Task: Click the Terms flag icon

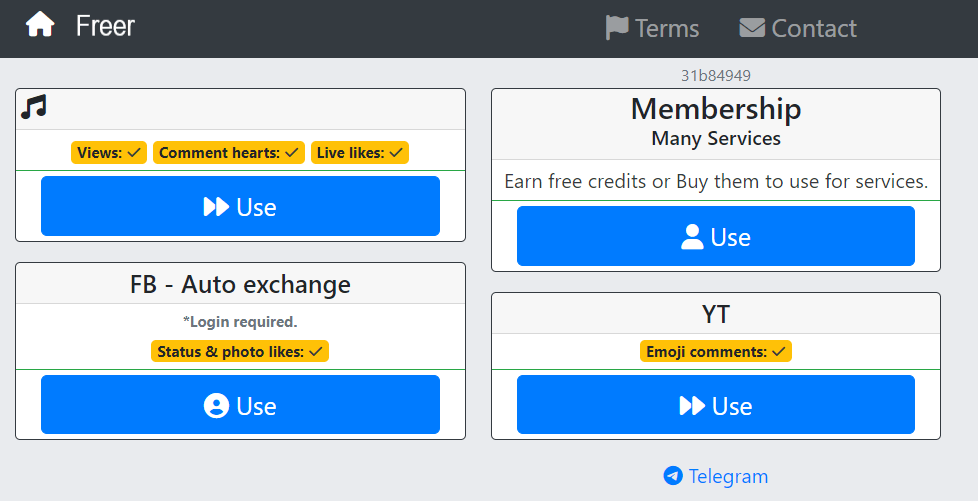Action: click(617, 28)
